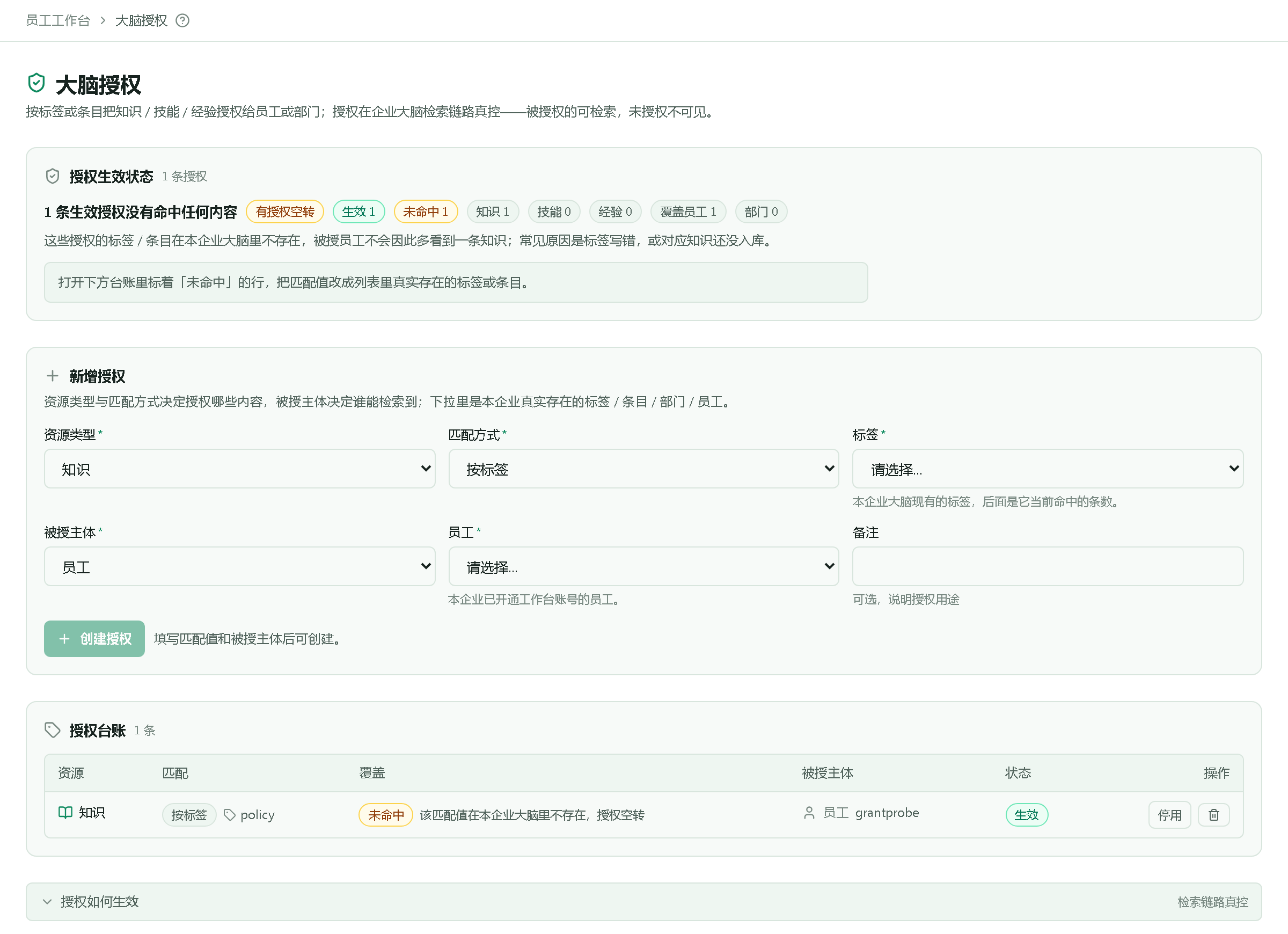The image size is (1288, 934).
Task: Click the tag icon beside 授权台账 heading
Action: pyautogui.click(x=52, y=730)
